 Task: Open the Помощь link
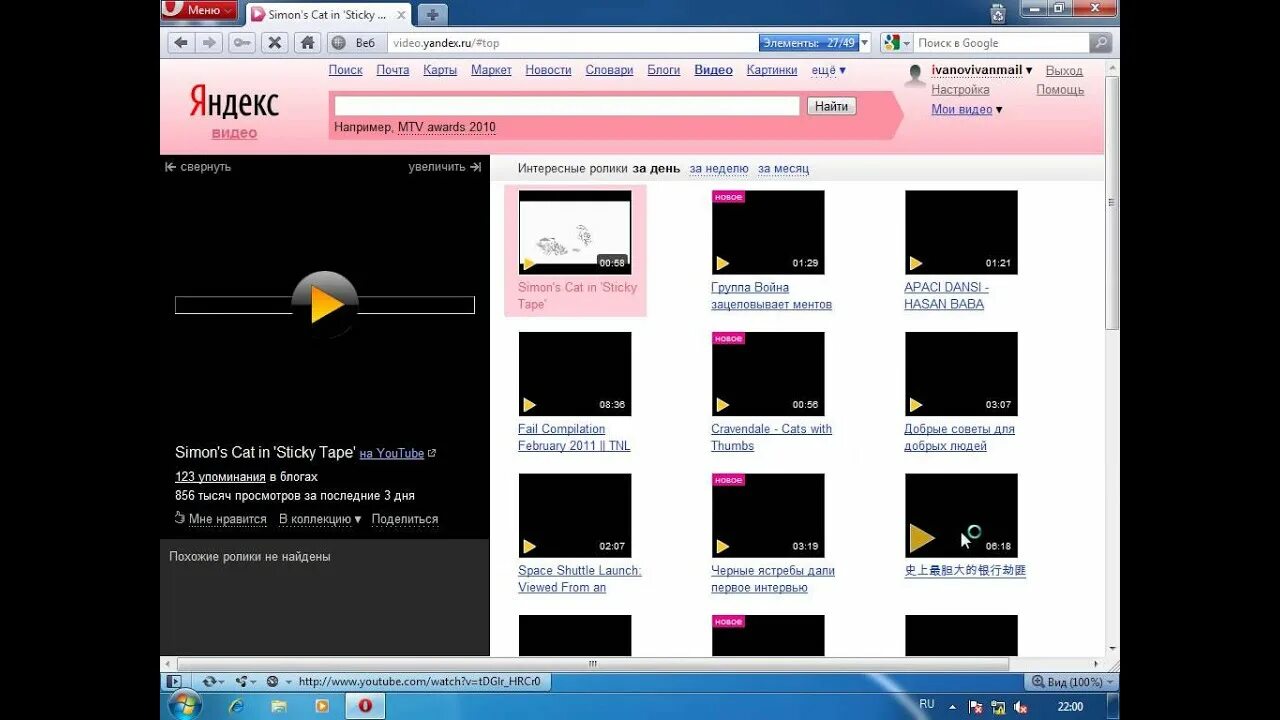coord(1060,89)
